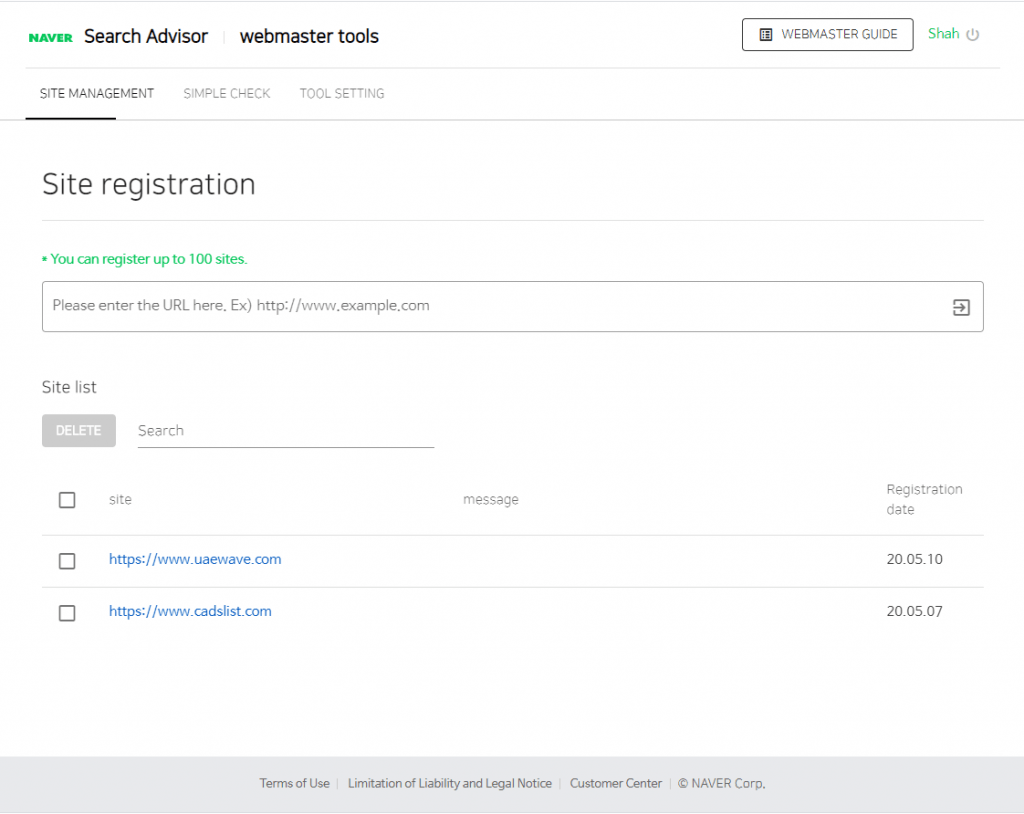Toggle the select-all sites checkbox
The width and height of the screenshot is (1024, 814).
click(67, 500)
